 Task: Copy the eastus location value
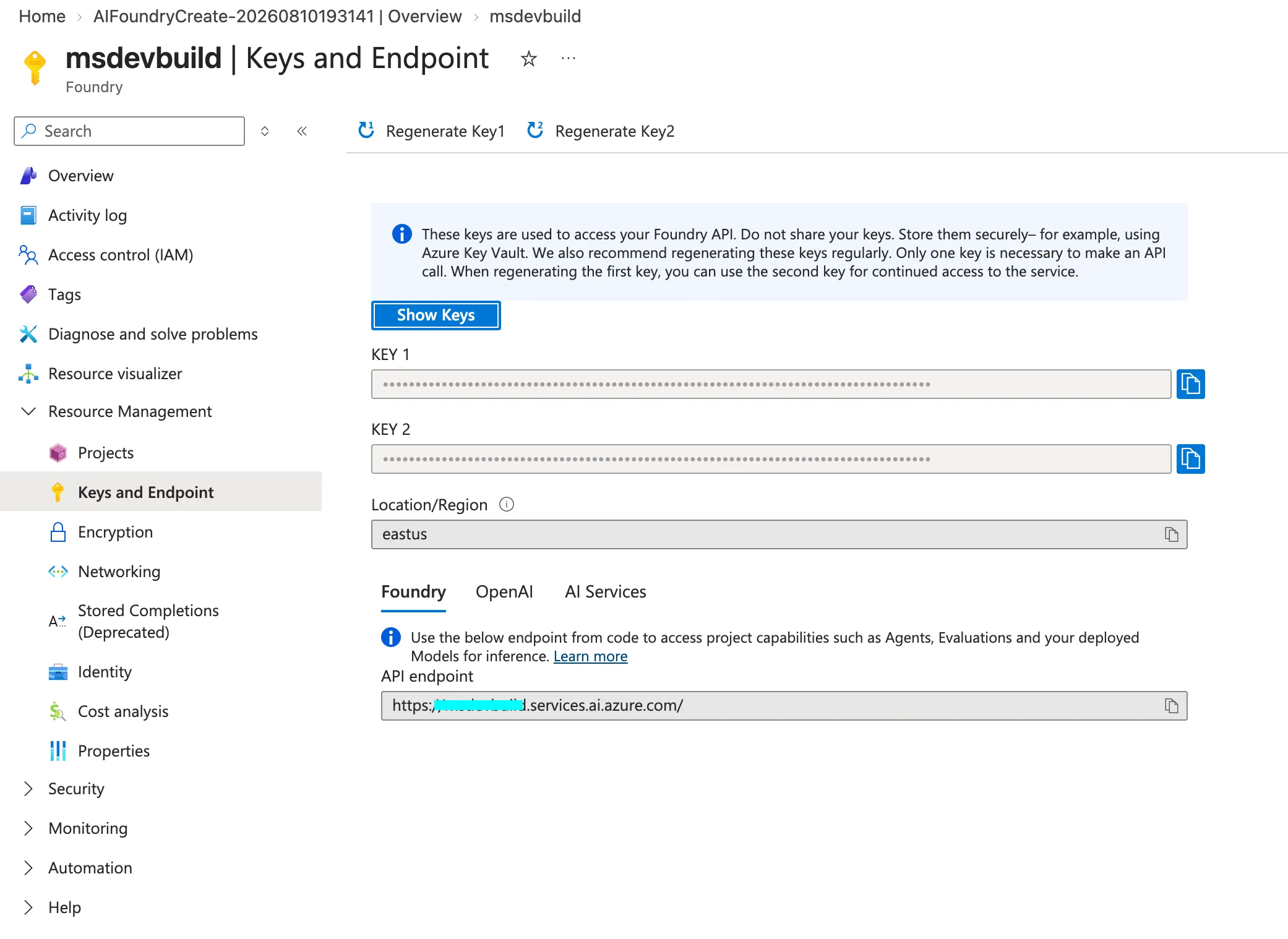[x=1171, y=534]
